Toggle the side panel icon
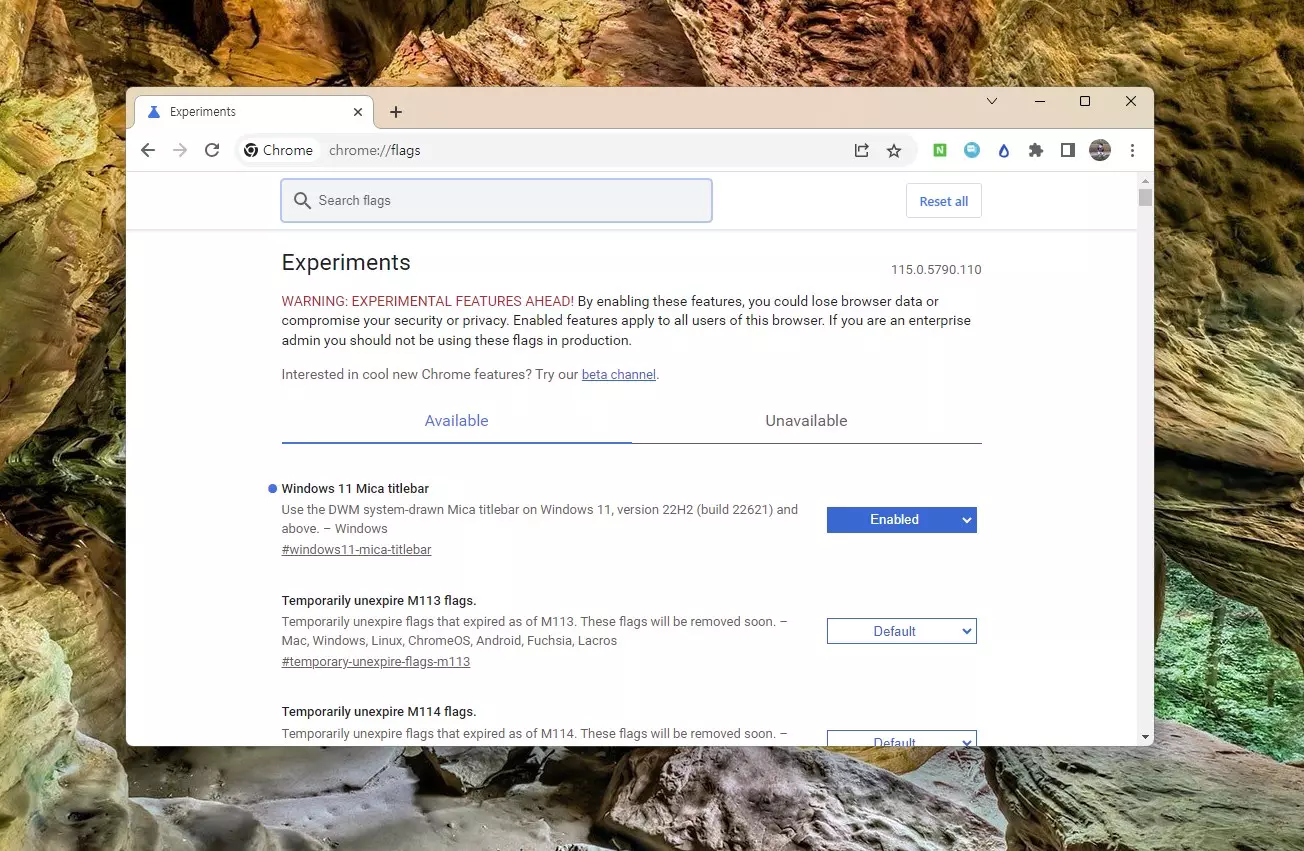Viewport: 1304px width, 851px height. click(1068, 150)
